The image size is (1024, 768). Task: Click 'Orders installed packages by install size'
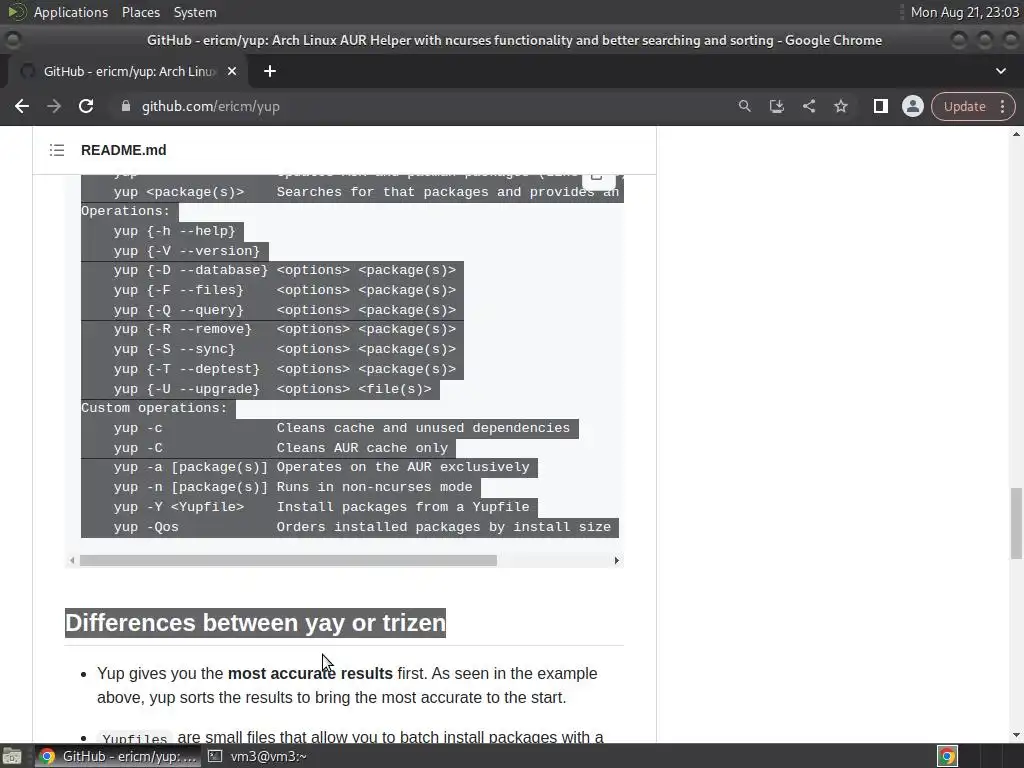click(x=444, y=527)
